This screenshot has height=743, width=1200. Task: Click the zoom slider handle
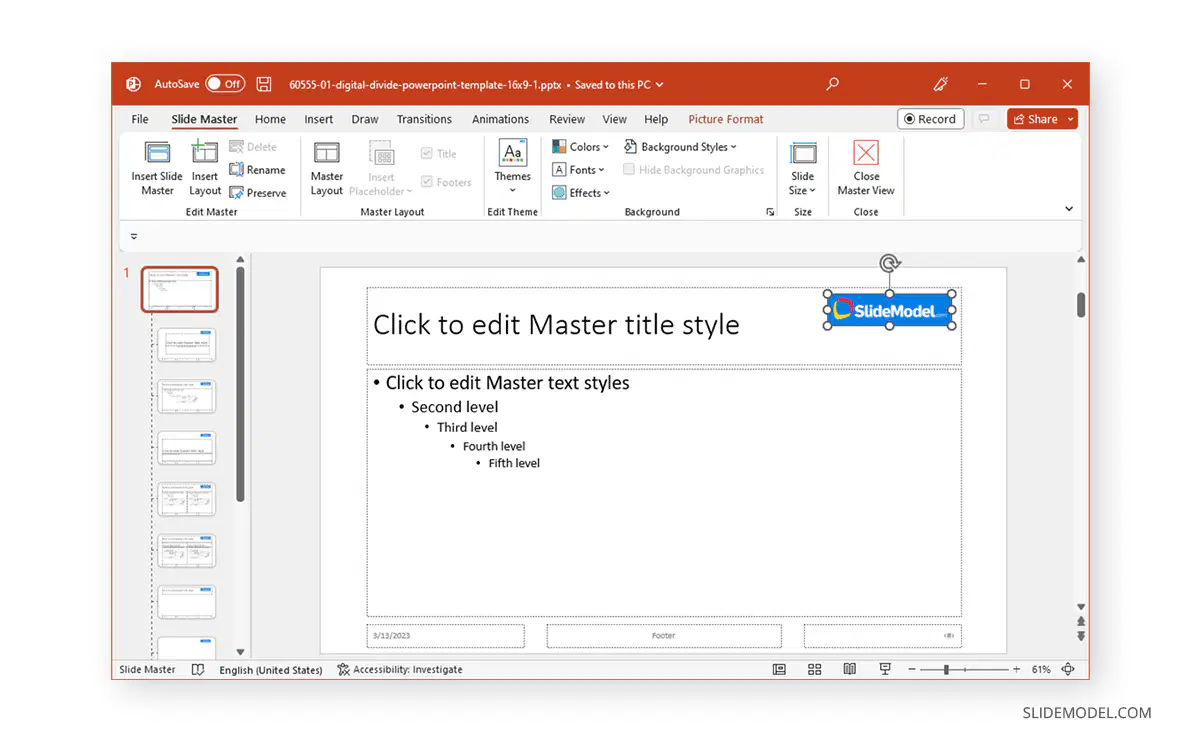click(x=946, y=670)
